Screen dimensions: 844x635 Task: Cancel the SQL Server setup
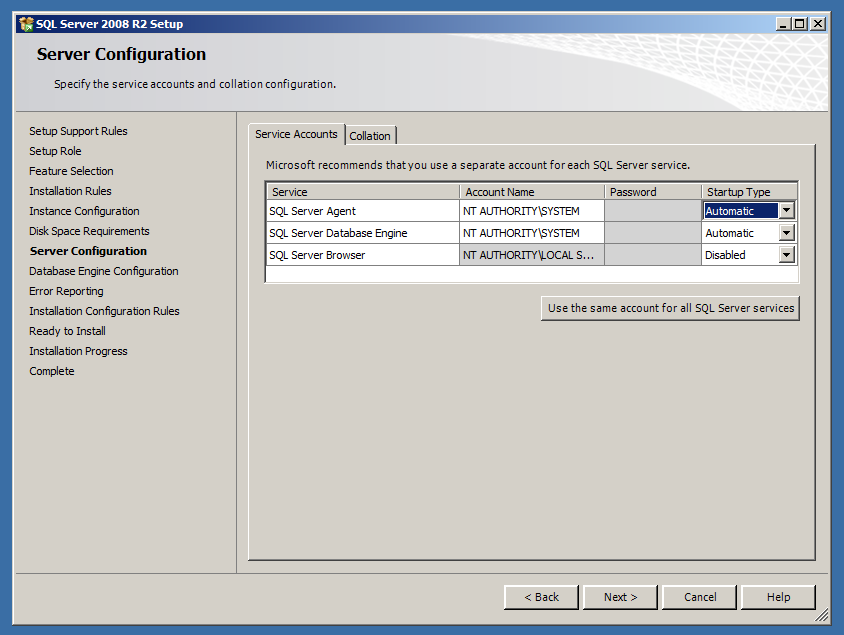coord(699,597)
